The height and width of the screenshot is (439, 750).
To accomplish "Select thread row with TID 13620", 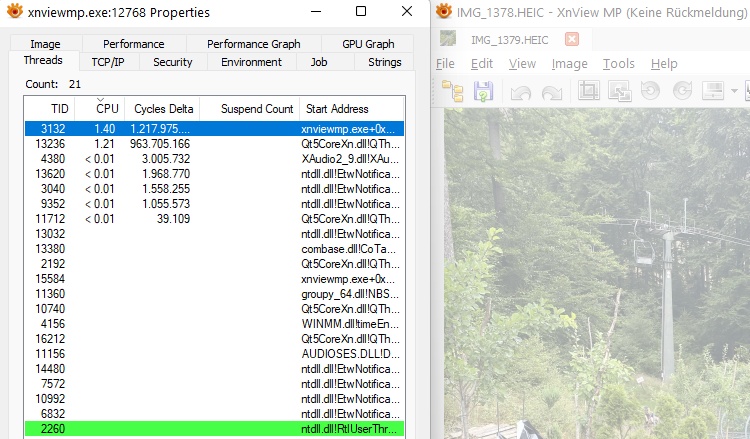I will pos(214,174).
